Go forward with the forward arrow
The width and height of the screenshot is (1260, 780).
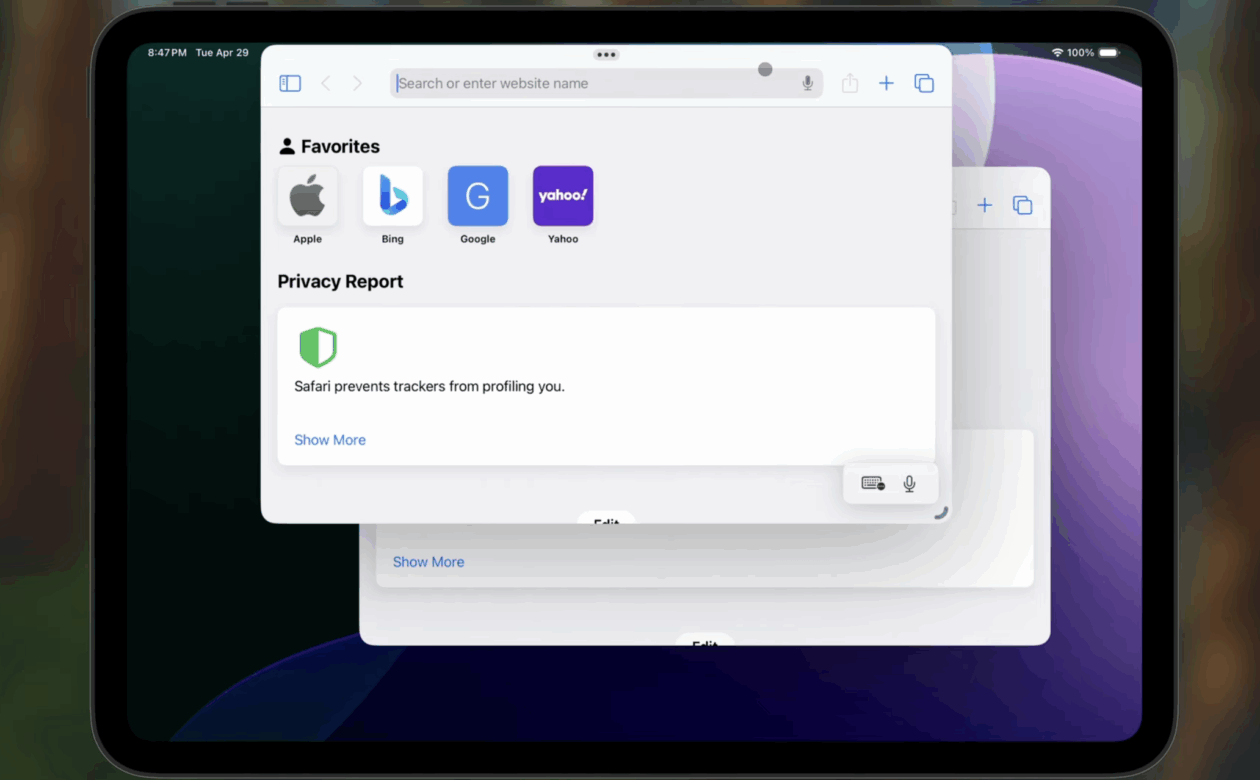point(357,84)
